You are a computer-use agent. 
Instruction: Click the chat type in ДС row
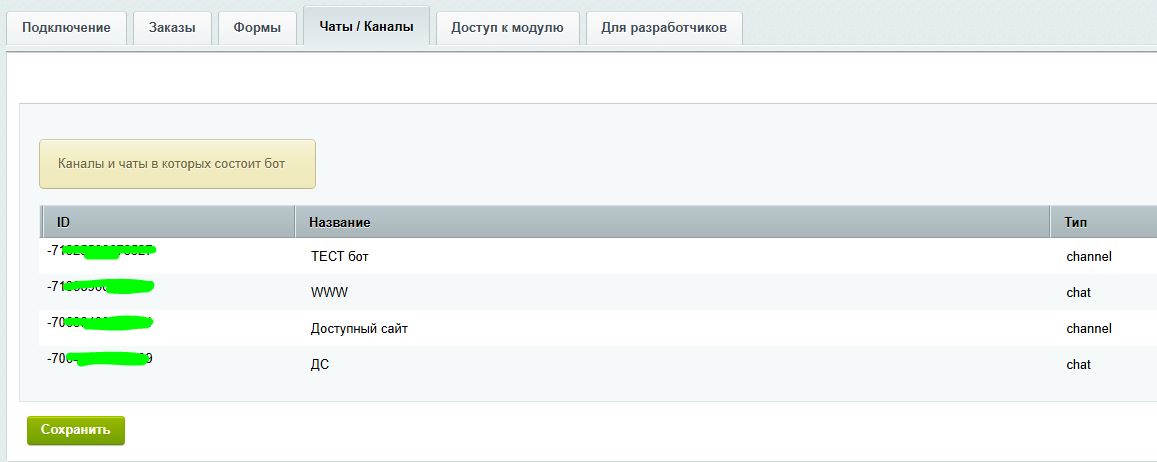point(1078,365)
